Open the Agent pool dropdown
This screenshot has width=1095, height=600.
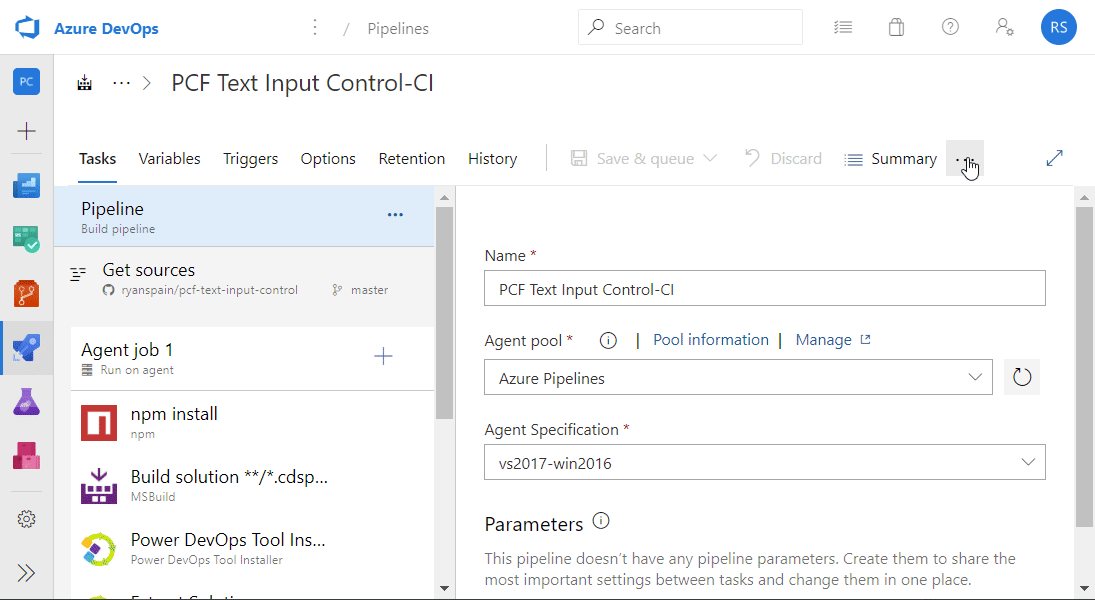[738, 377]
